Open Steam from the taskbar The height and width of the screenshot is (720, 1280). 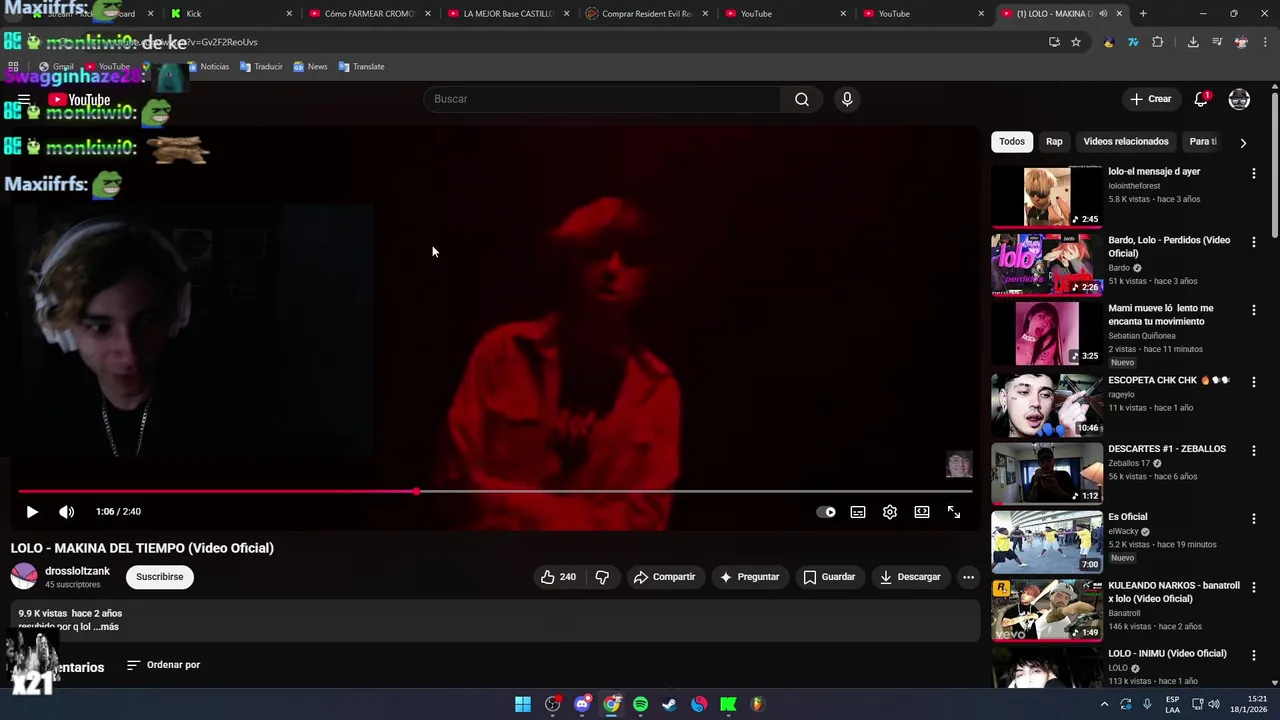pyautogui.click(x=669, y=704)
